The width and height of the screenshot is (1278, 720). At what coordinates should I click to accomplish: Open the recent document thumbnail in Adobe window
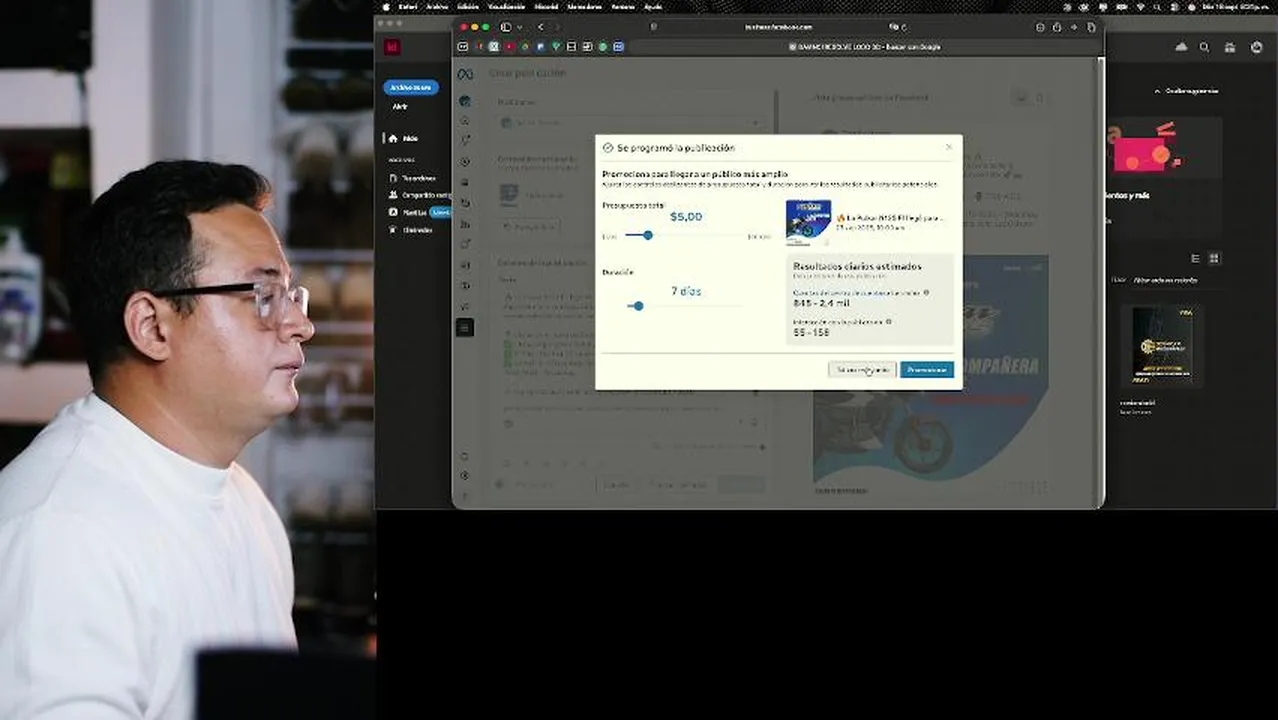point(1161,347)
